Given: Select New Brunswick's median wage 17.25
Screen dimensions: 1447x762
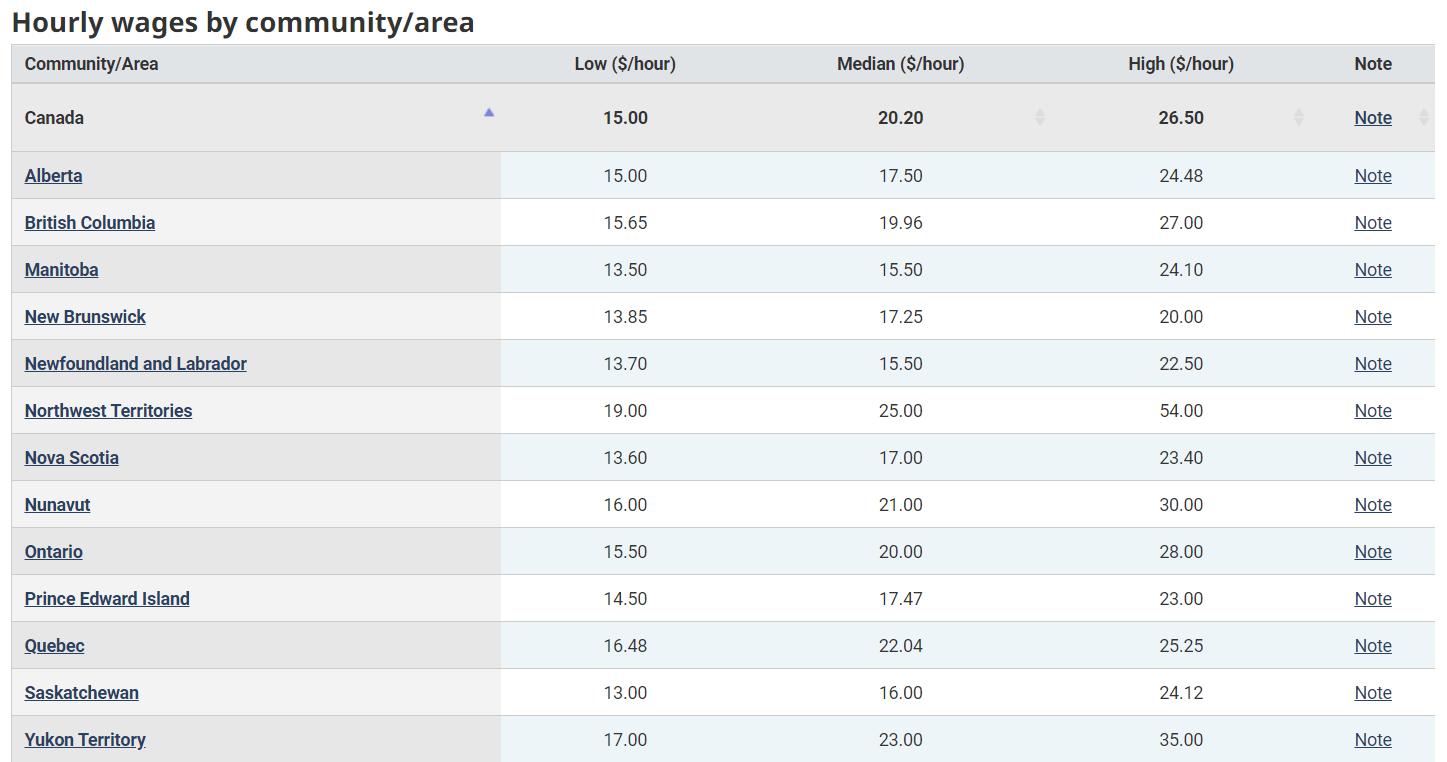Looking at the screenshot, I should click(900, 316).
